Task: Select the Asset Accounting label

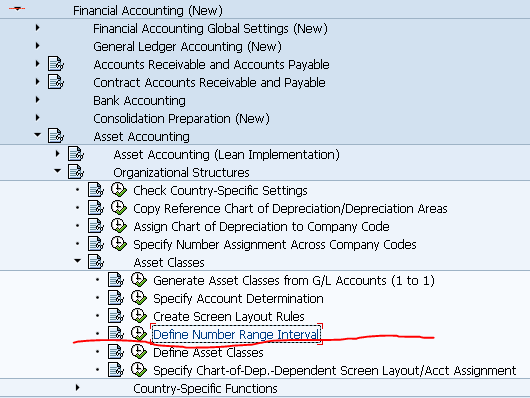Action: point(141,136)
